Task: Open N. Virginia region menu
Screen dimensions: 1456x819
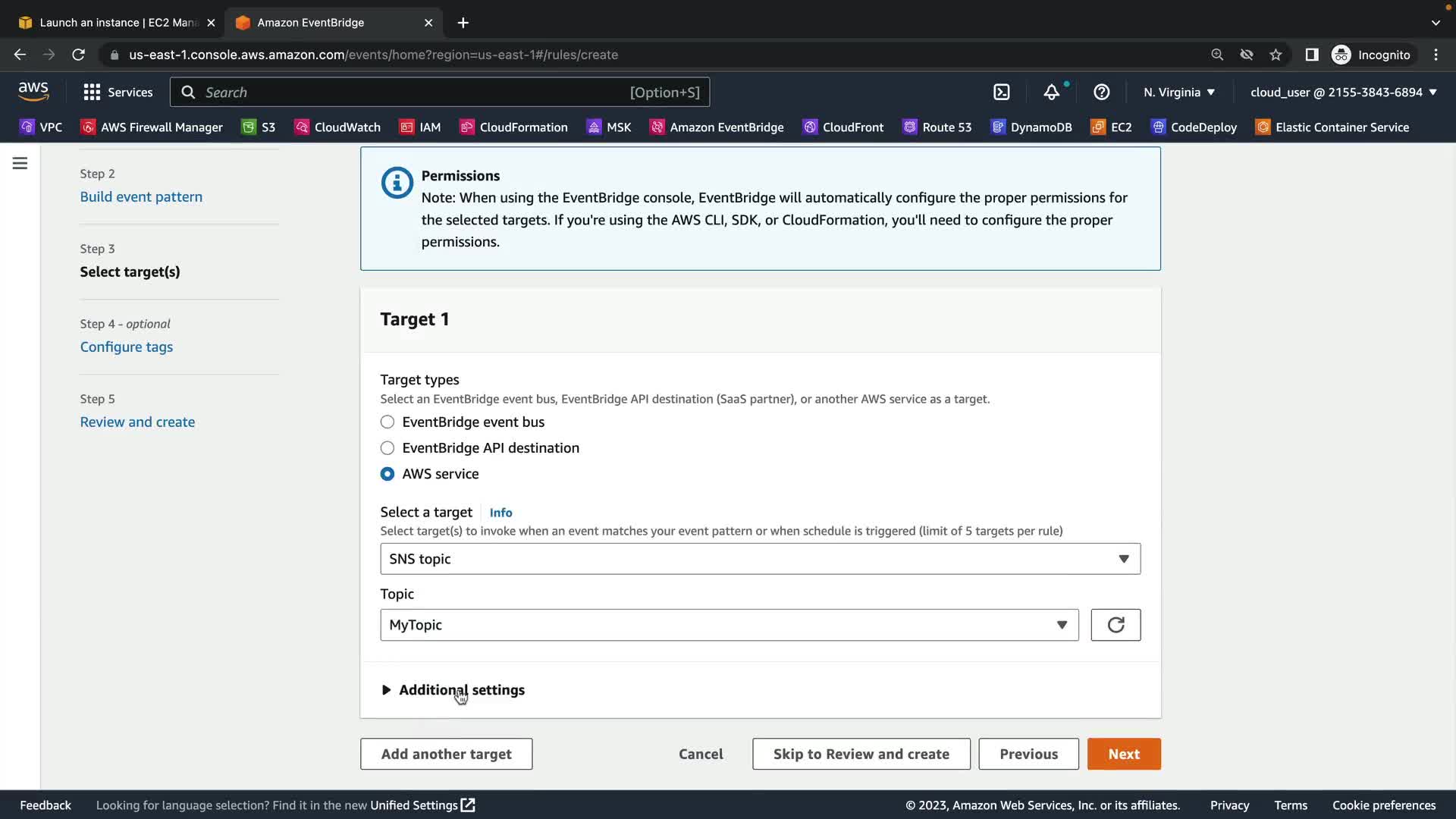Action: tap(1178, 93)
